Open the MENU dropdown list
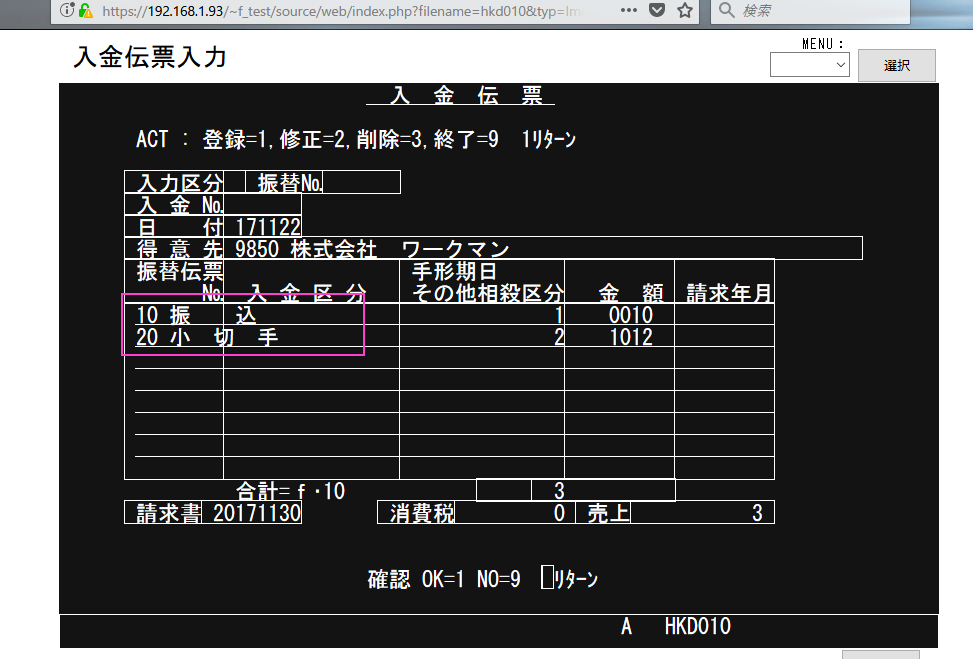Screen dimensions: 973x659 tap(809, 65)
